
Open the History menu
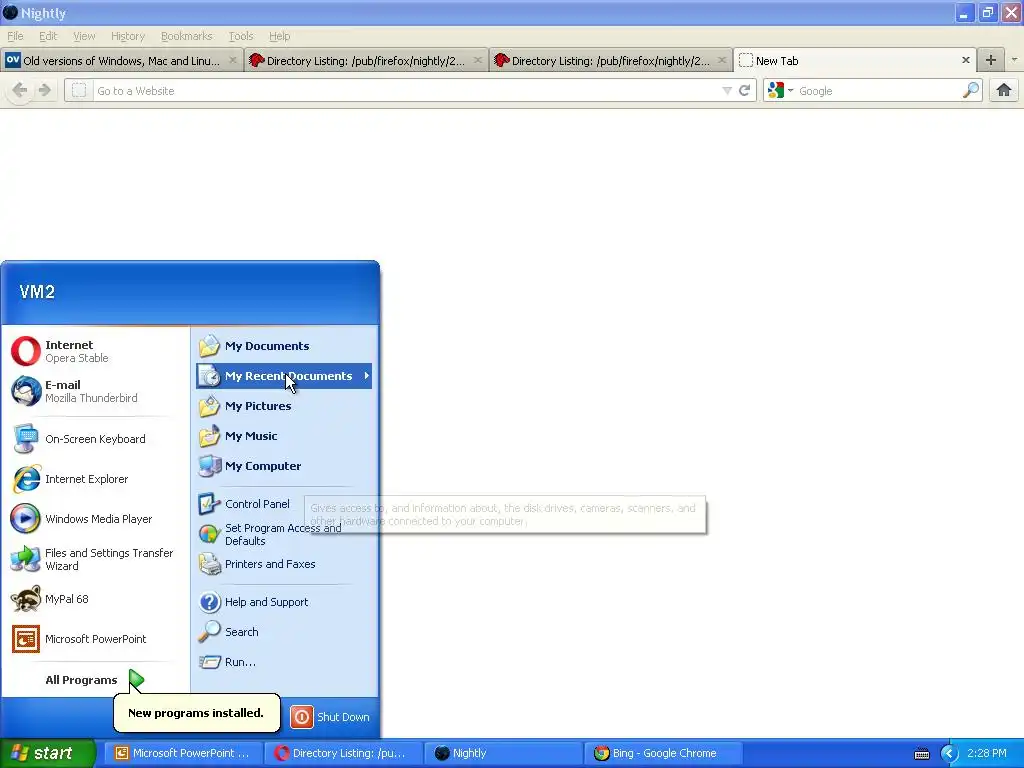[x=127, y=36]
